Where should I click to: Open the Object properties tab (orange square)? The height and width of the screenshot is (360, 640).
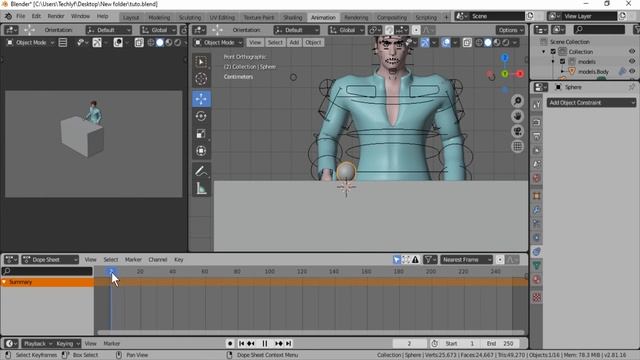point(537,196)
